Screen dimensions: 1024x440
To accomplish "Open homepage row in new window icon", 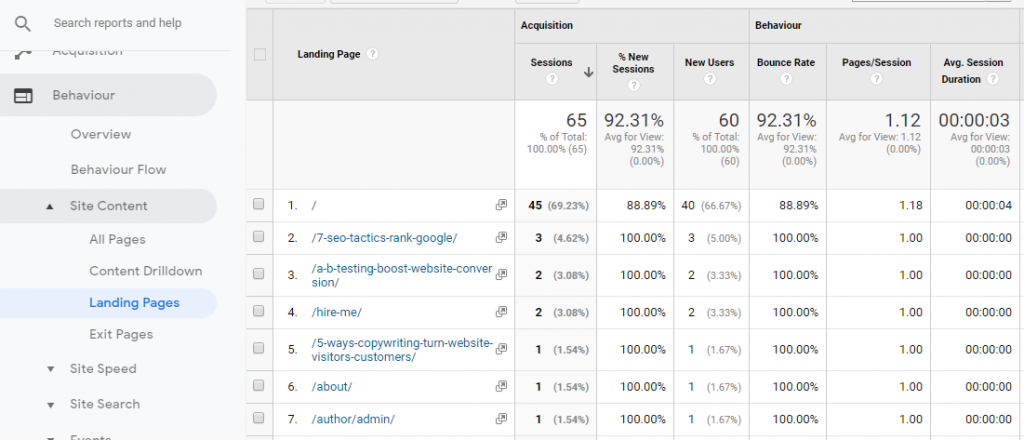I will [x=501, y=205].
